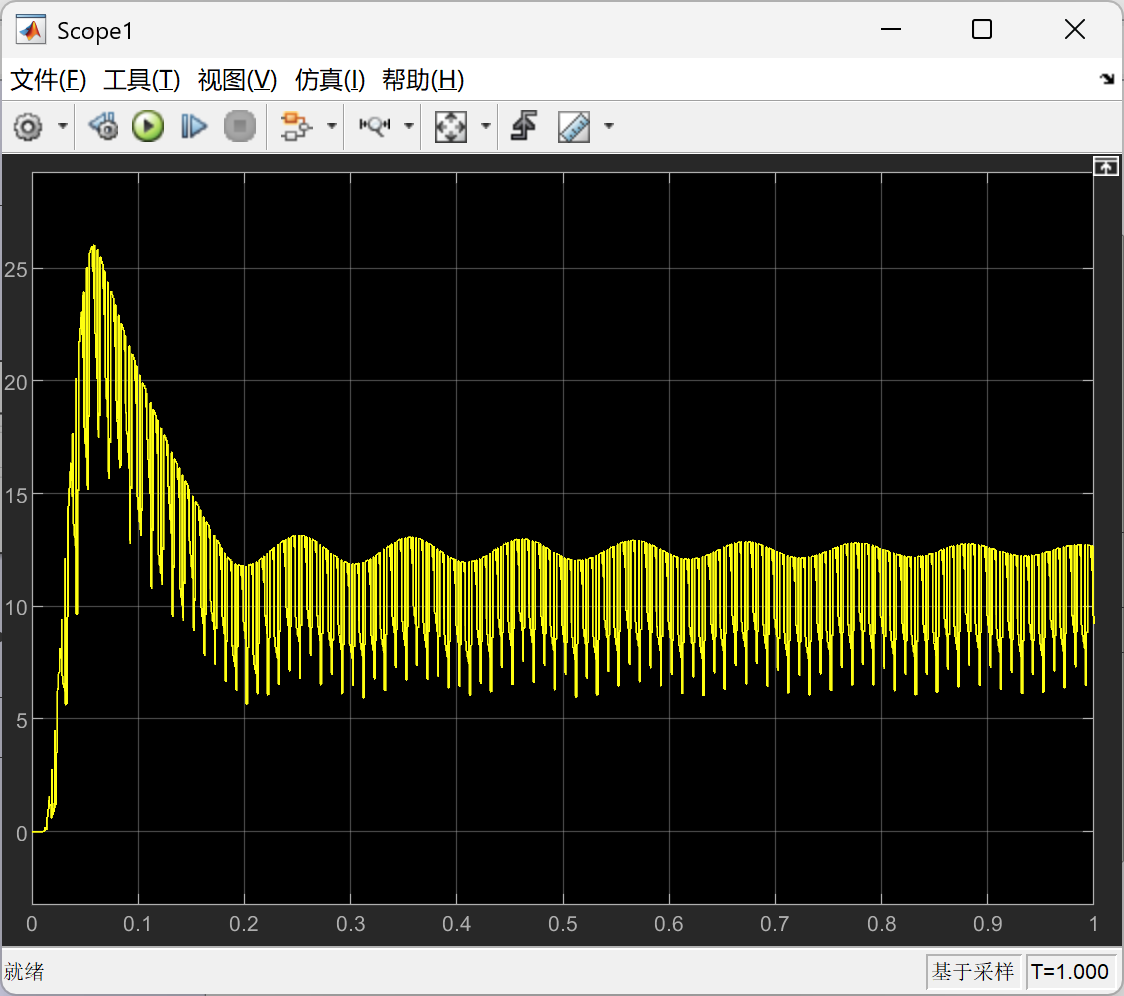Viewport: 1124px width, 996px height.
Task: Expand the configuration properties dropdown arrow
Action: [63, 126]
